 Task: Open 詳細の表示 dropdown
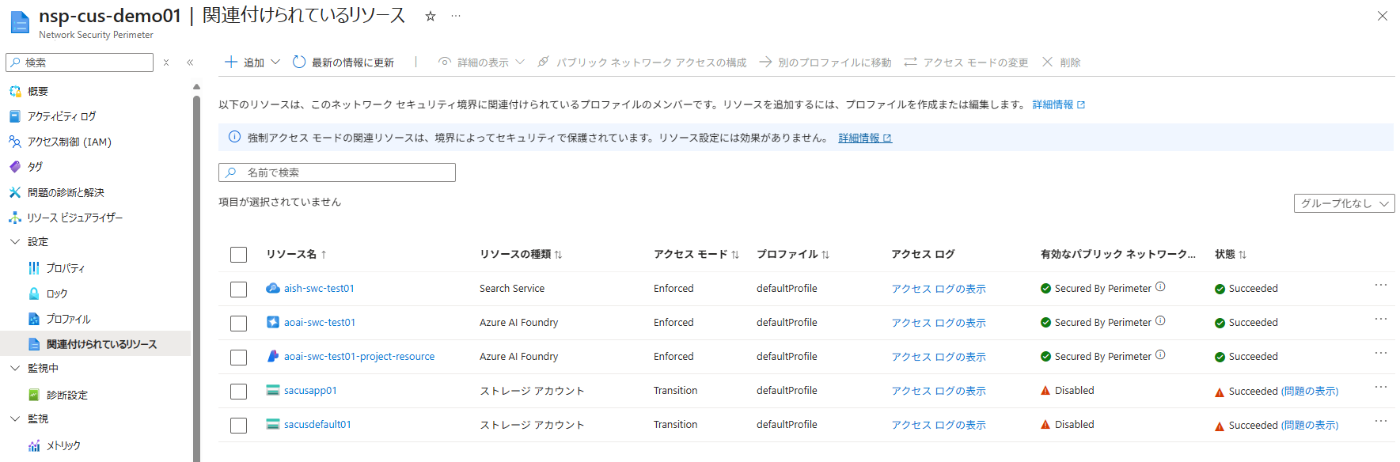click(482, 62)
